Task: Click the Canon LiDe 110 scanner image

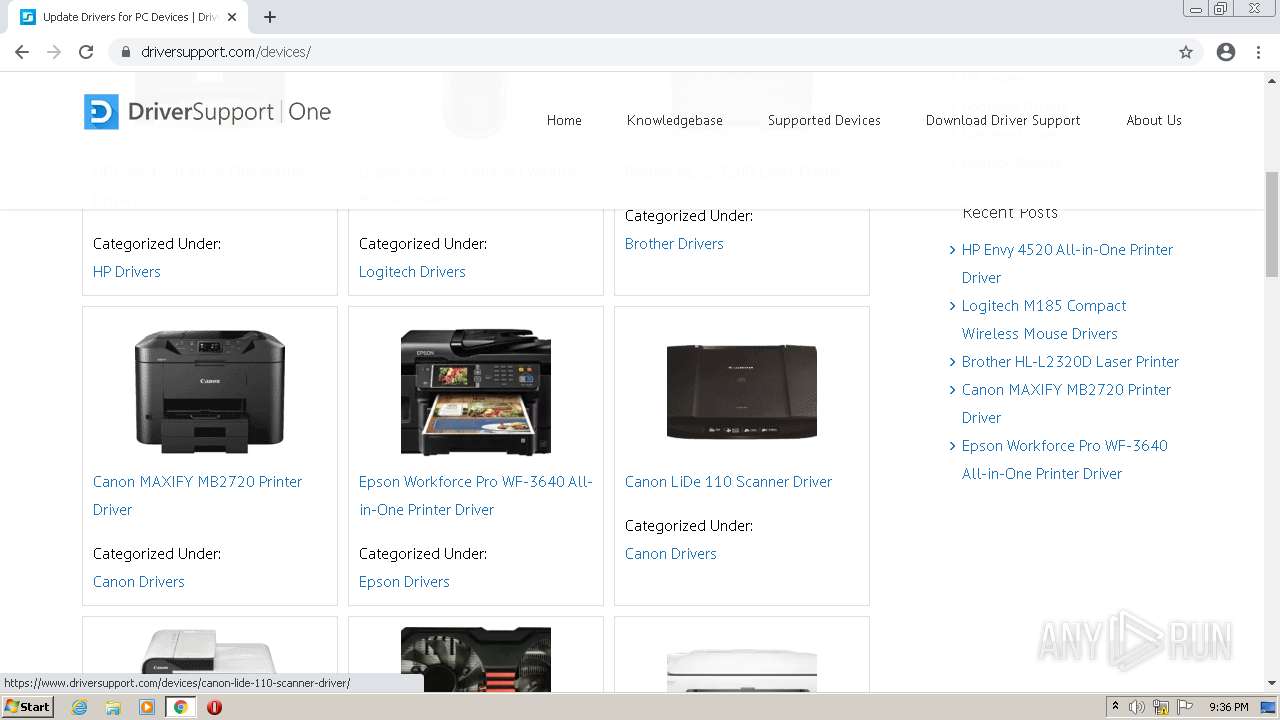Action: pyautogui.click(x=742, y=391)
